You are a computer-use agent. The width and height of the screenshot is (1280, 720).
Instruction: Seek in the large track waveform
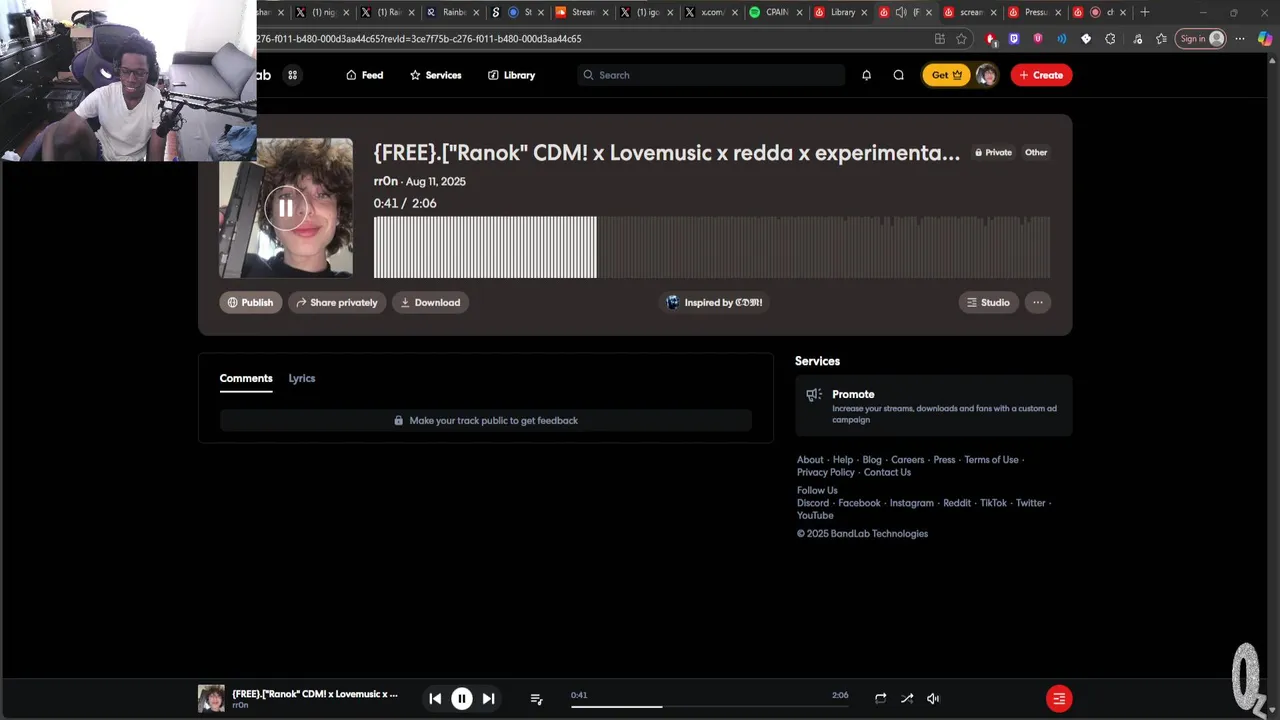[712, 247]
